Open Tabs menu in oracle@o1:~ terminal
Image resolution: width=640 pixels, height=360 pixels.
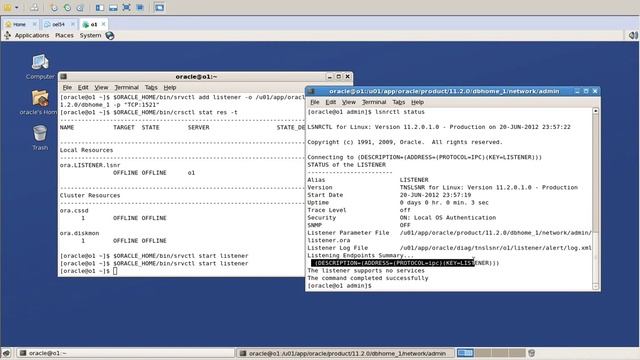pyautogui.click(x=151, y=87)
